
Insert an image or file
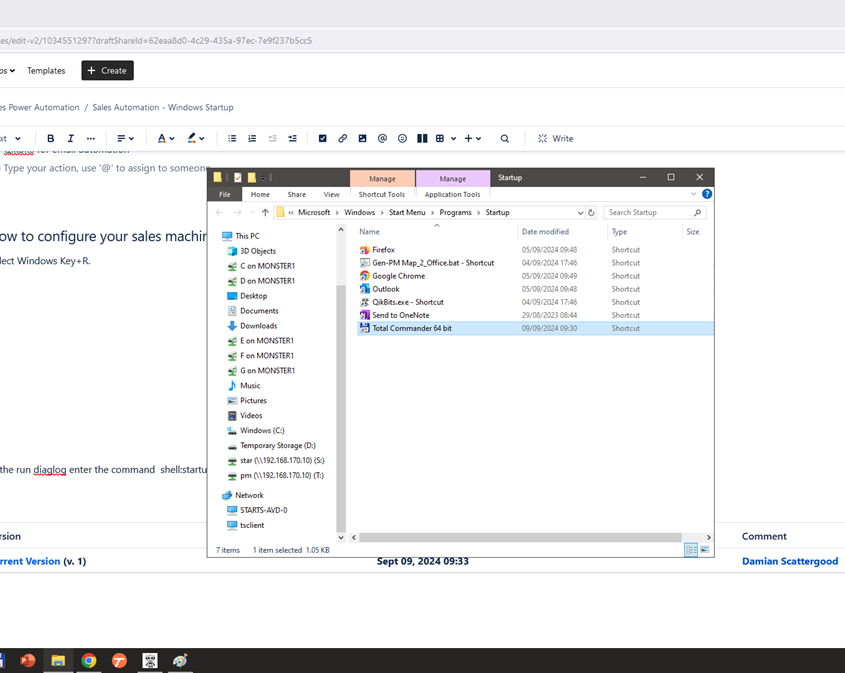(363, 138)
